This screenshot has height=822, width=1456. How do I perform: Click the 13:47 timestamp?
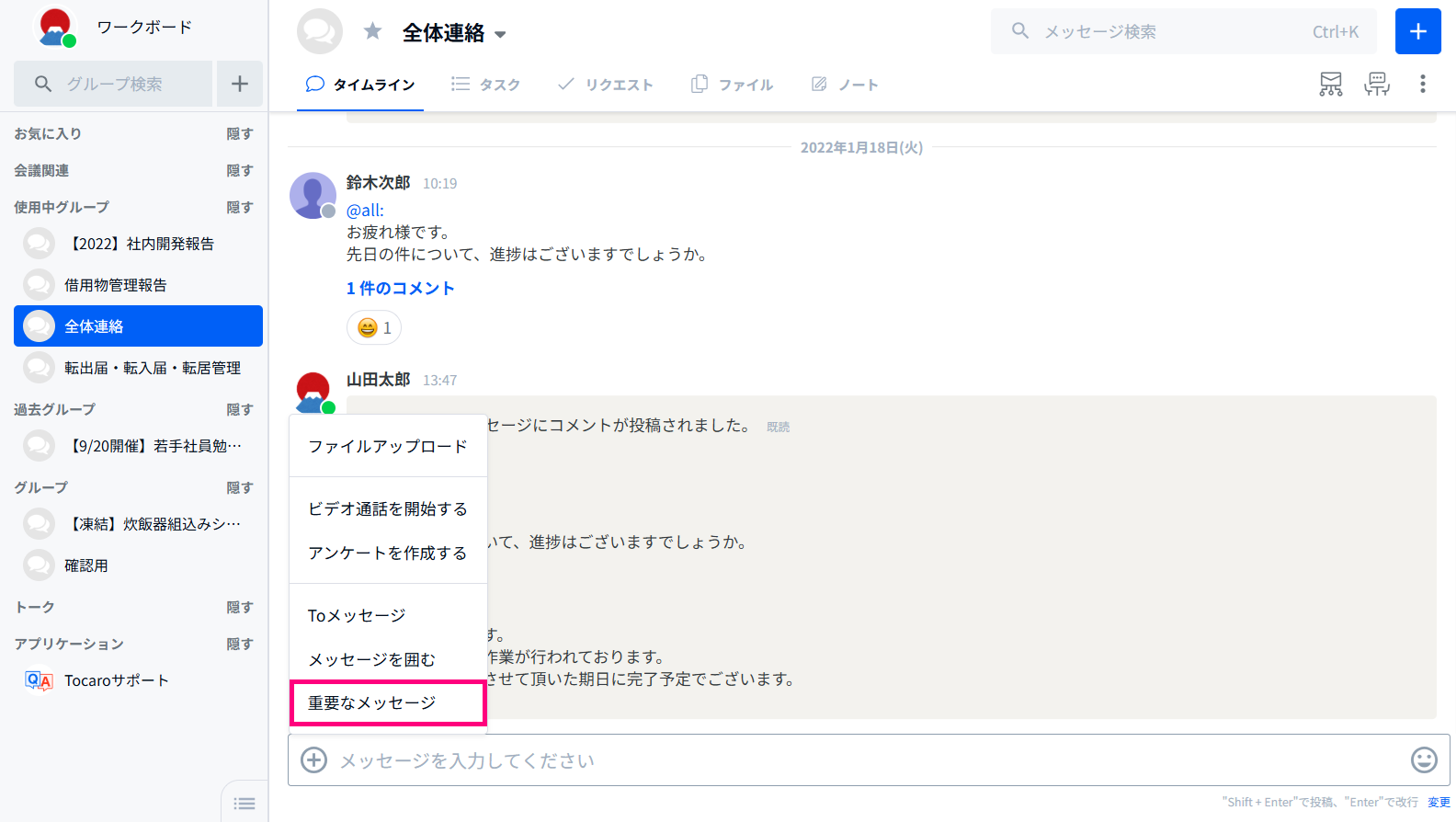pyautogui.click(x=439, y=381)
